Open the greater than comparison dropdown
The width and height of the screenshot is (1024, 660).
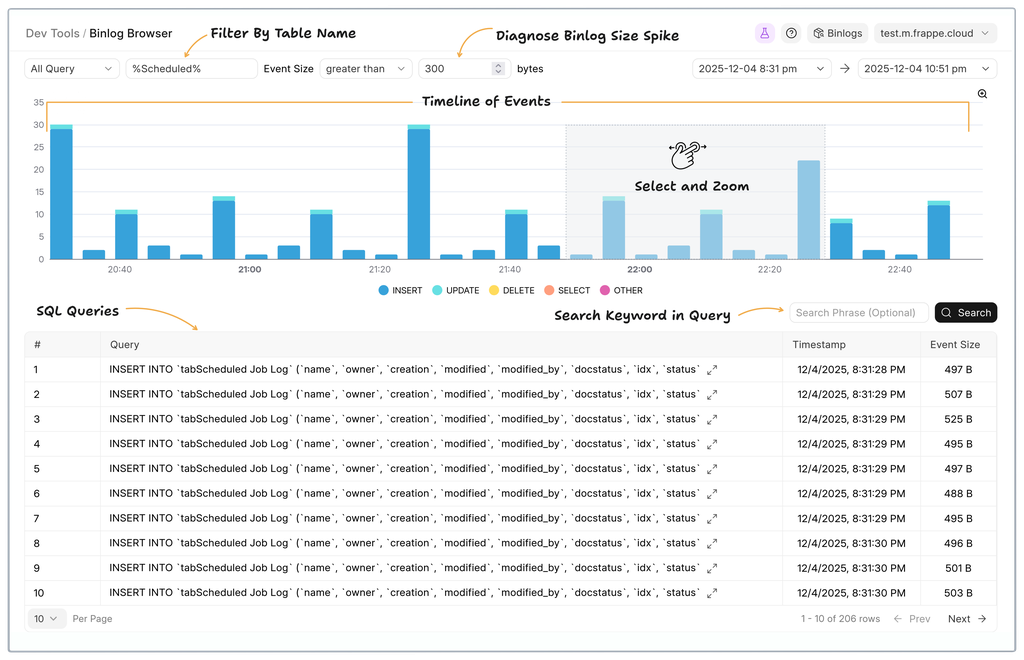[365, 69]
